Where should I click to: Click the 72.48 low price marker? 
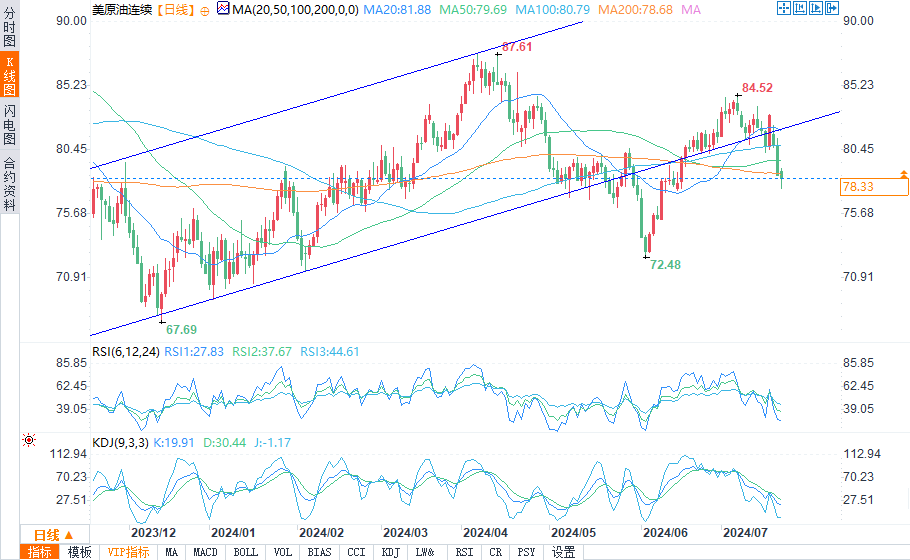tap(665, 265)
